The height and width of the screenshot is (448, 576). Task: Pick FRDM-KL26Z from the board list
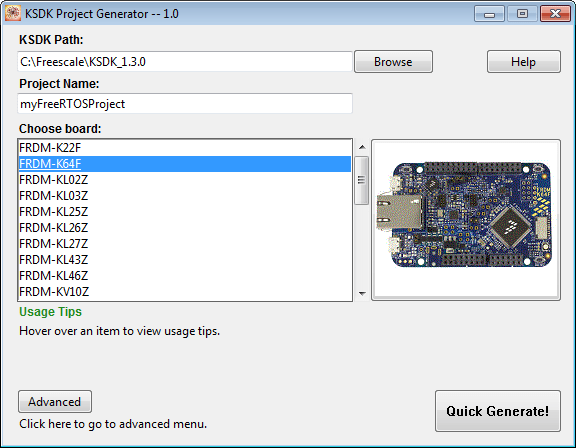(185, 228)
